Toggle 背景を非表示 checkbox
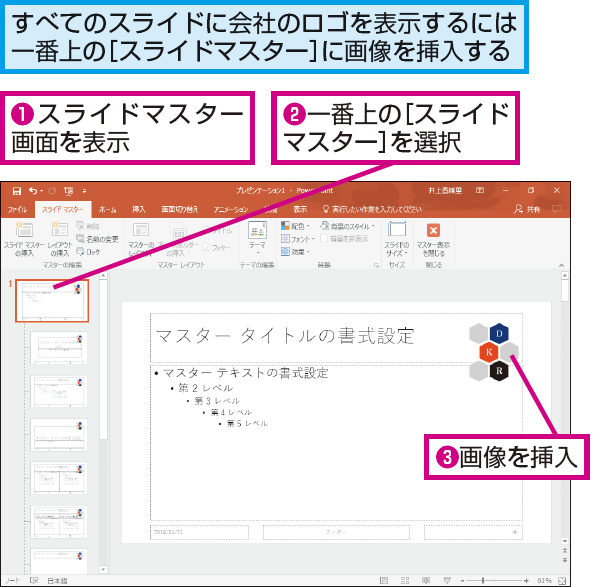Viewport: 600px width, 587px height. tap(344, 239)
